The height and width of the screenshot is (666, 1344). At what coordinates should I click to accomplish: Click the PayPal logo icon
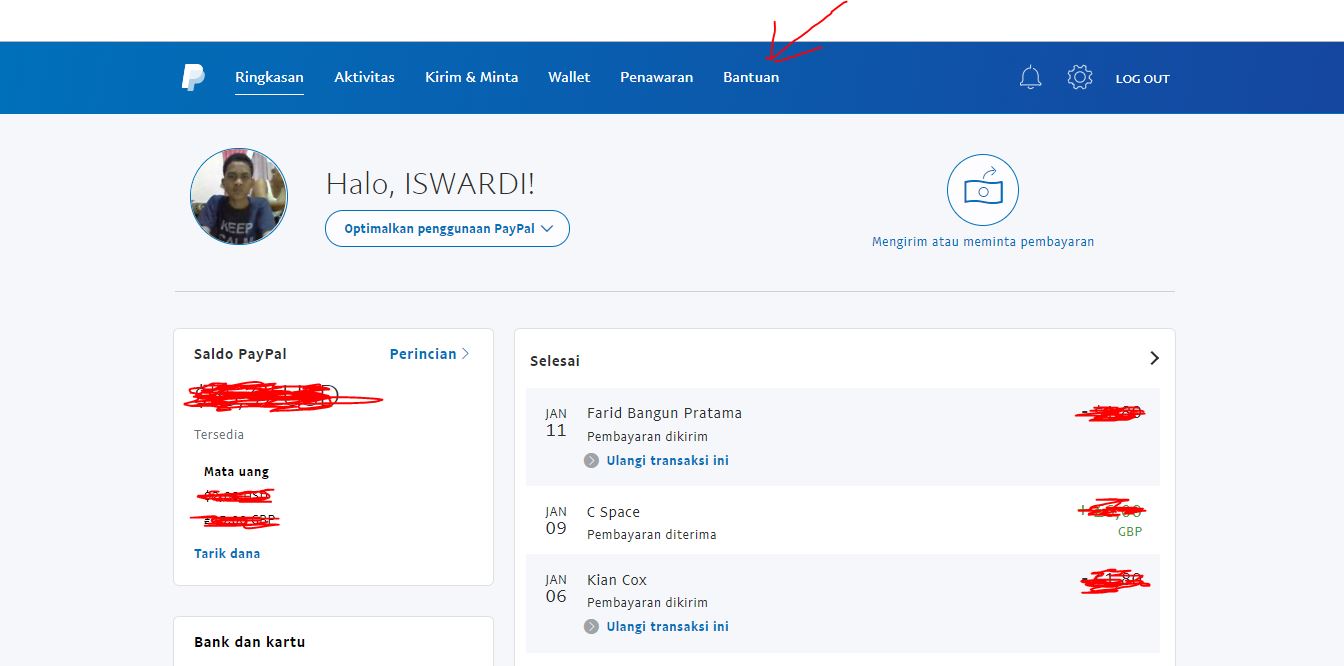click(193, 77)
